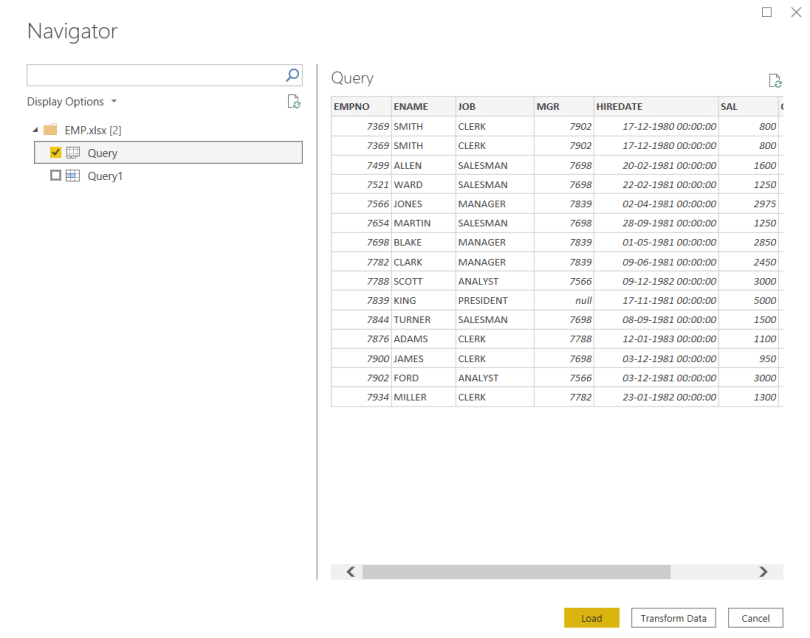Click the 5000 salary cell
The height and width of the screenshot is (638, 810).
click(747, 300)
